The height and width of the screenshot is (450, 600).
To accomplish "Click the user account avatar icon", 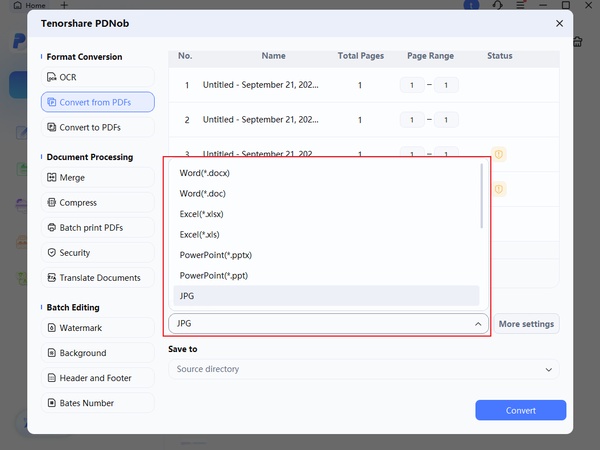I will point(471,5).
